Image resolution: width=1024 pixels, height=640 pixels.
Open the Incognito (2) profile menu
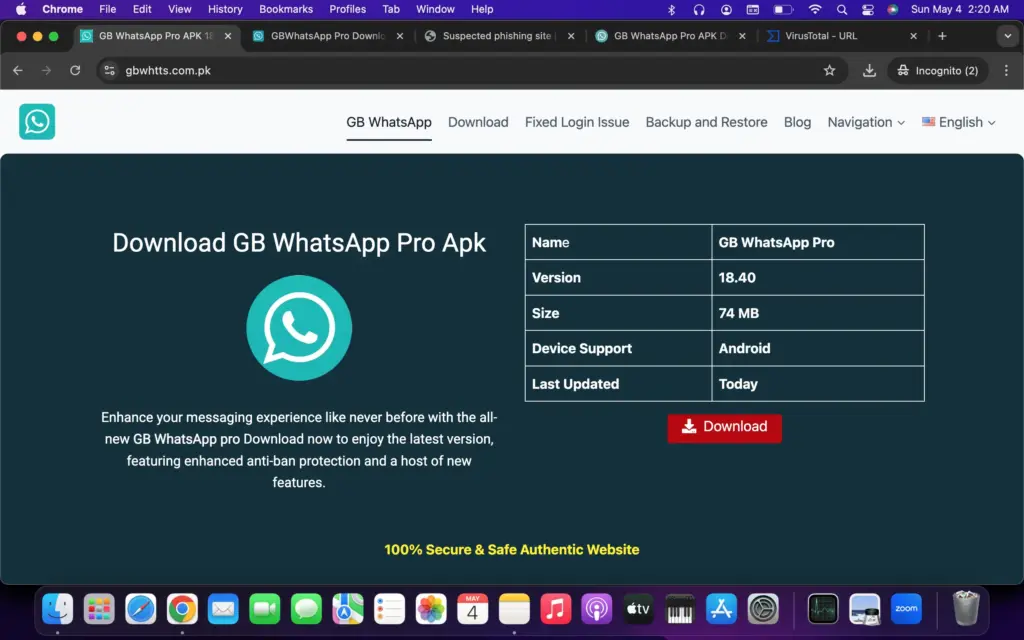point(938,71)
